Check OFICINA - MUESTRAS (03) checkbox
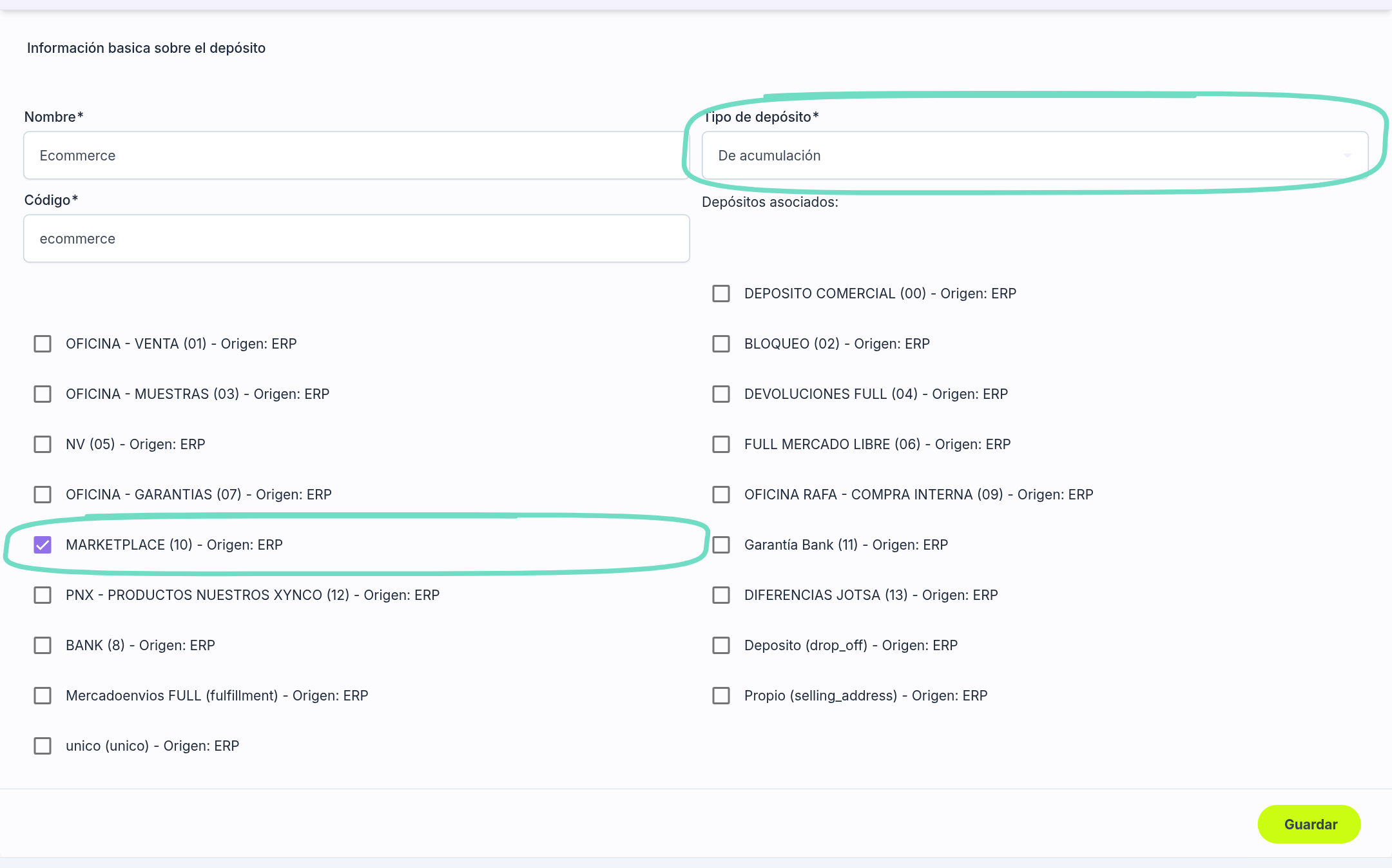The height and width of the screenshot is (868, 1392). tap(43, 394)
